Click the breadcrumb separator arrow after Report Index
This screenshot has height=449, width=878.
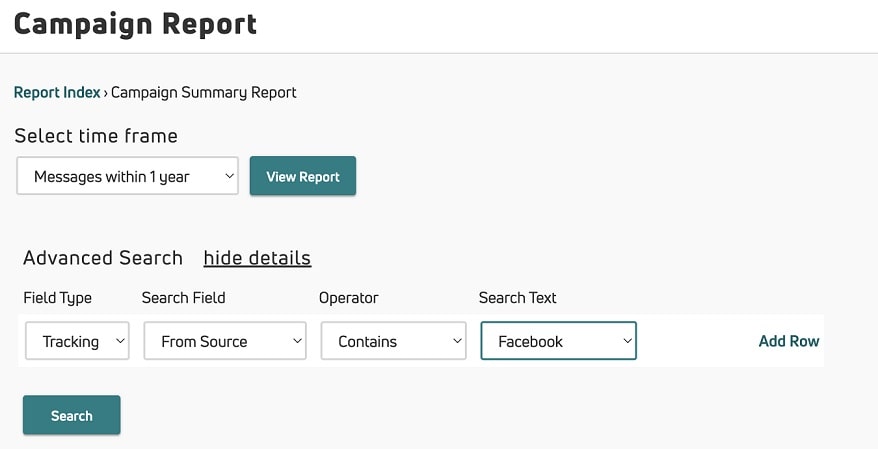point(106,93)
